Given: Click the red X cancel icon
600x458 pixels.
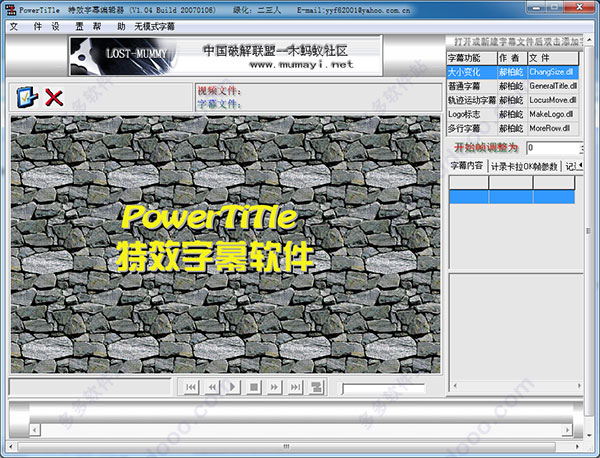Looking at the screenshot, I should click(54, 98).
